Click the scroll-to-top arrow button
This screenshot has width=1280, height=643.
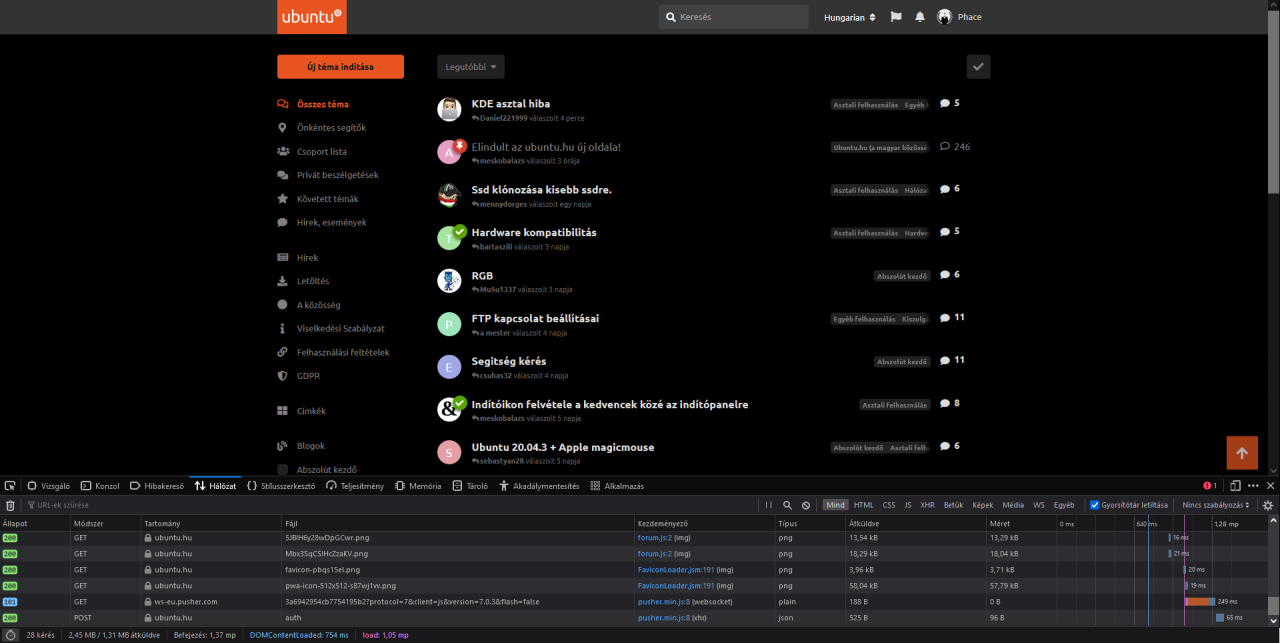coord(1241,453)
